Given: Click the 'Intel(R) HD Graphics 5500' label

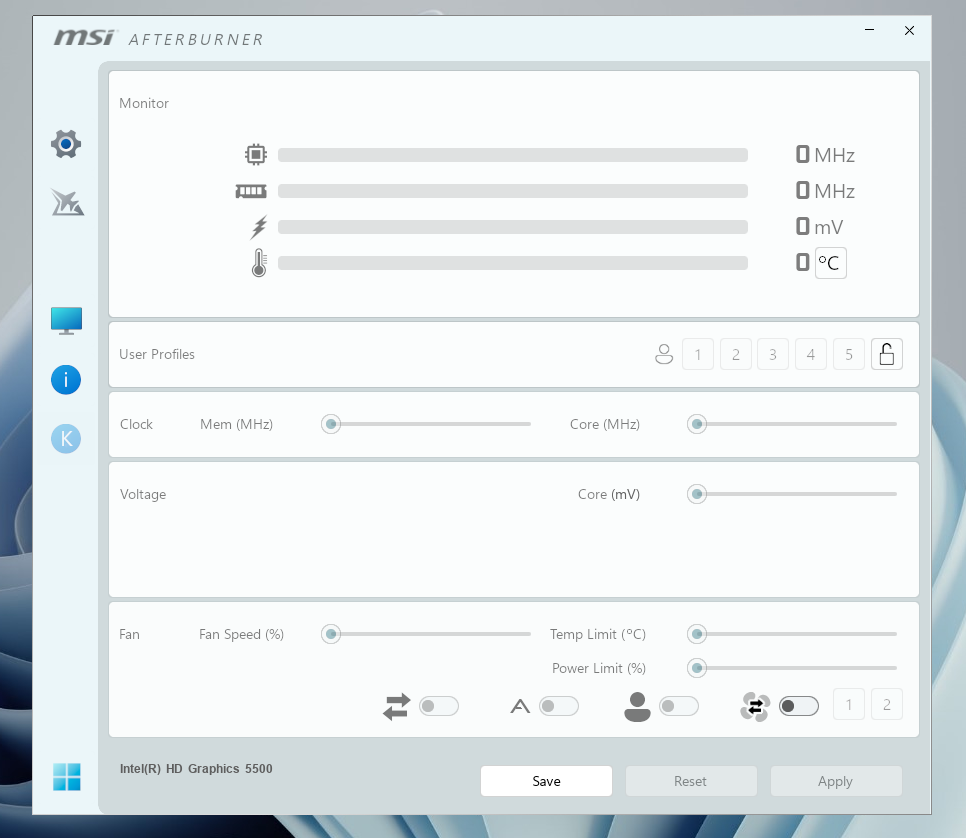Looking at the screenshot, I should 196,769.
